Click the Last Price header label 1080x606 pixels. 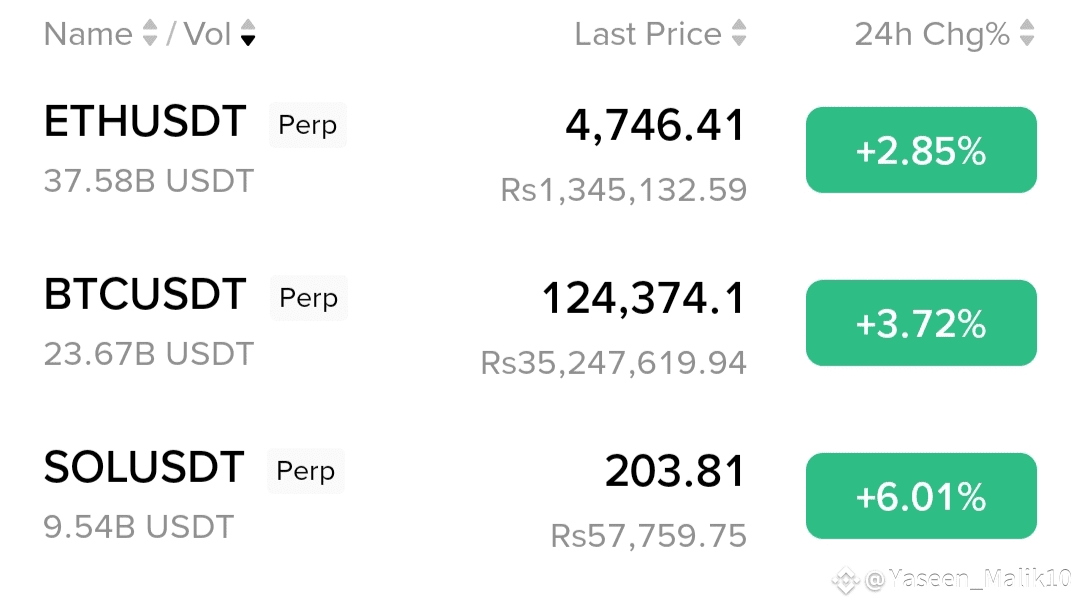point(648,34)
